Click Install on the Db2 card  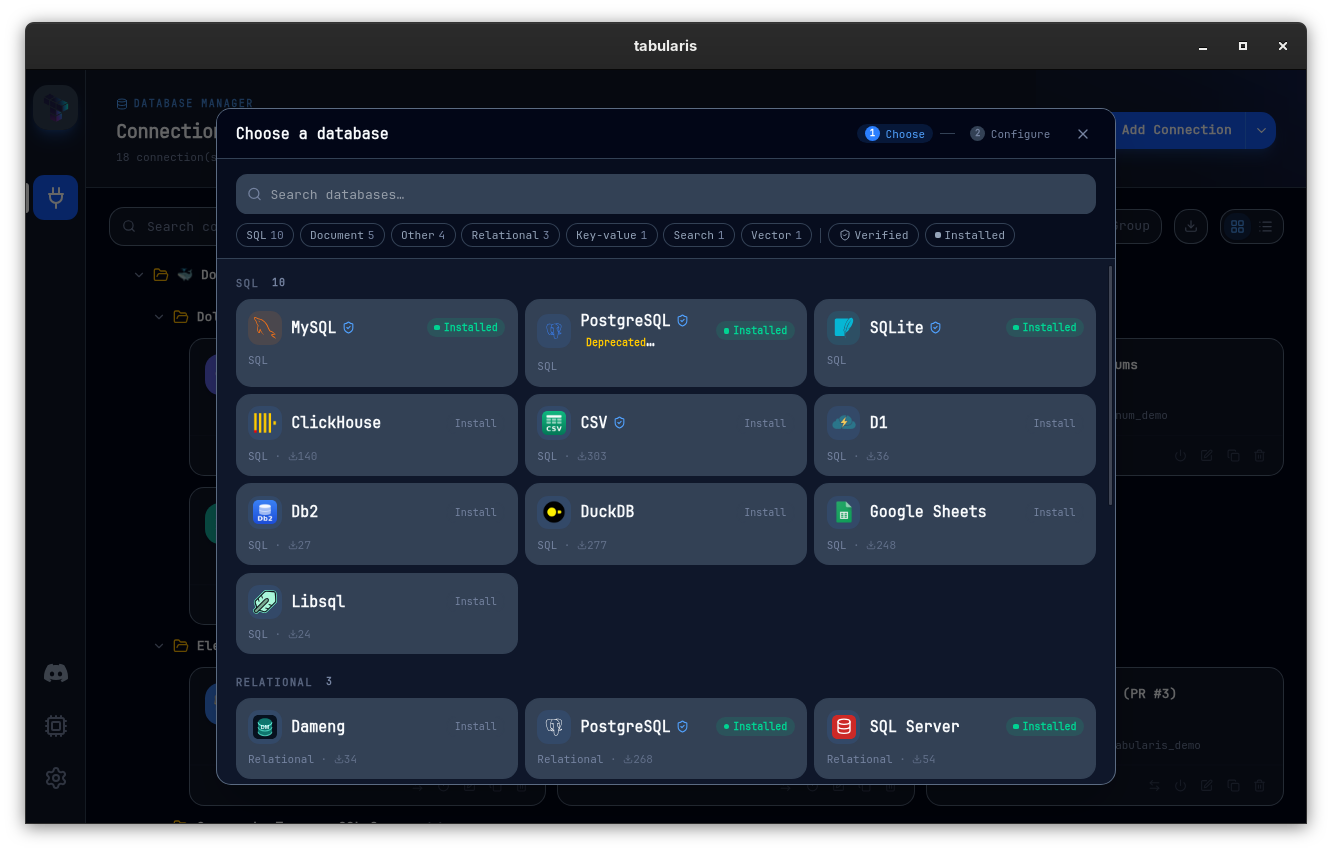pos(476,513)
